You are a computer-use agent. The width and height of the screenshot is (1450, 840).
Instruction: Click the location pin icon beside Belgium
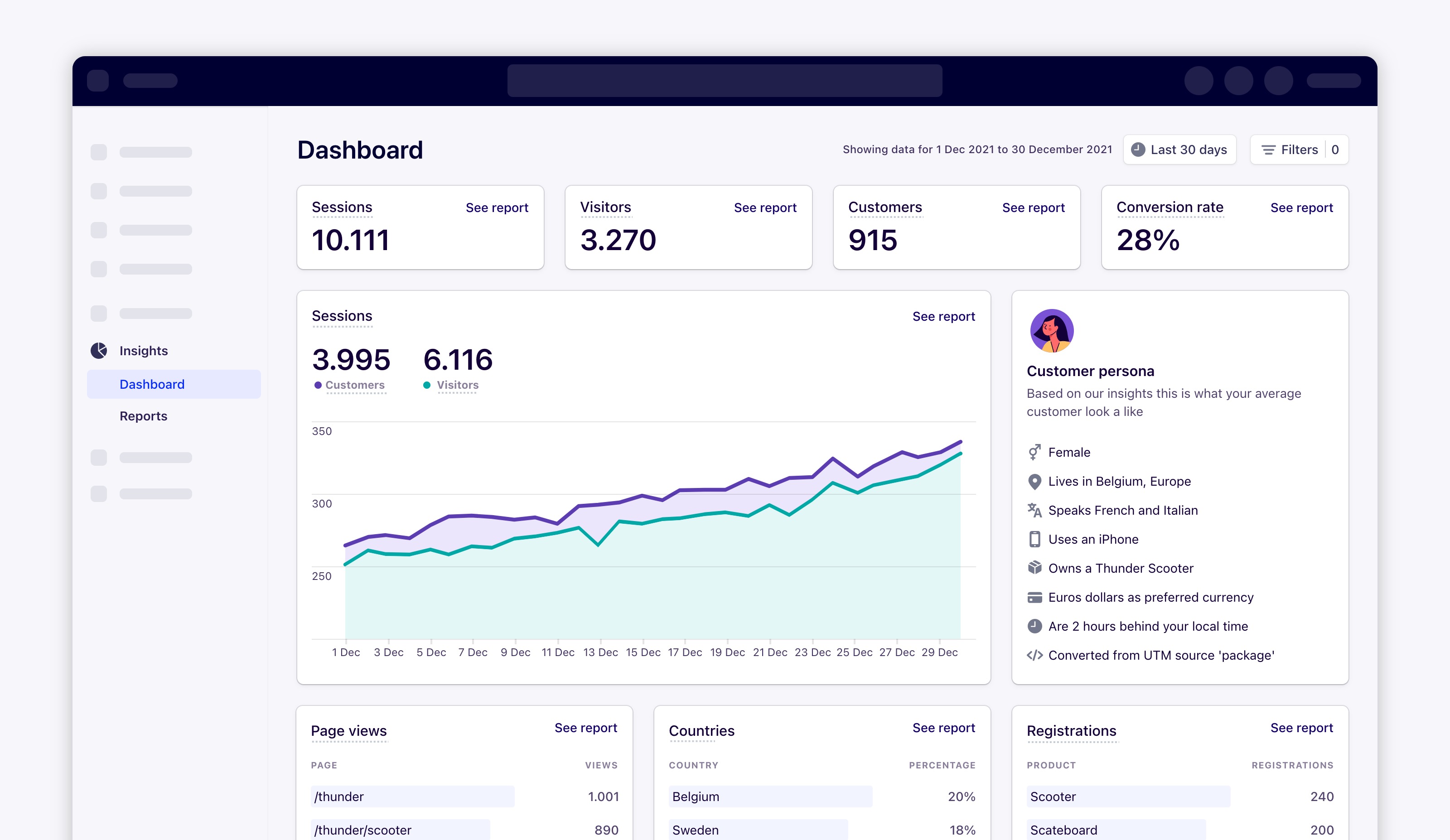[x=1034, y=482]
